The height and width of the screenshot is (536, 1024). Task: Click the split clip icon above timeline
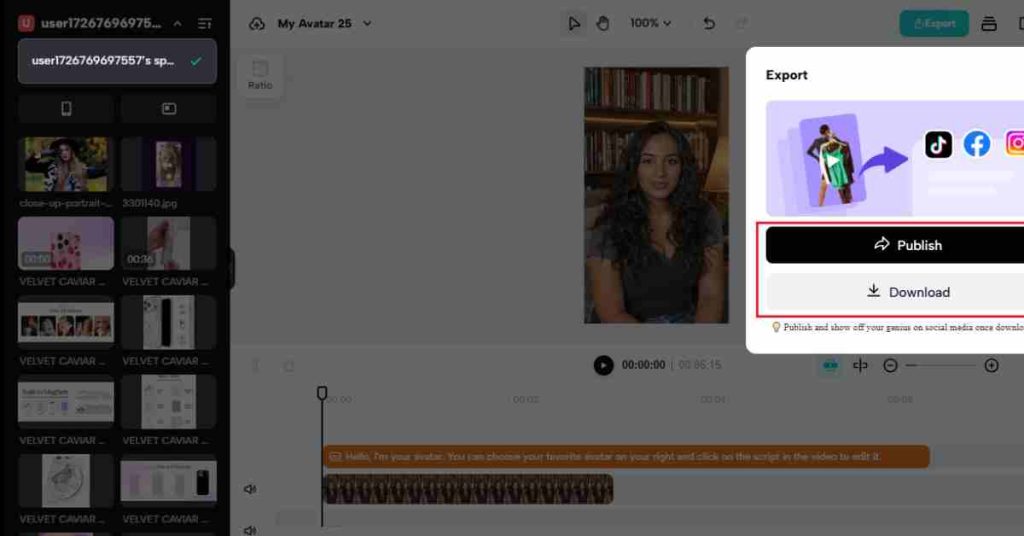(860, 366)
